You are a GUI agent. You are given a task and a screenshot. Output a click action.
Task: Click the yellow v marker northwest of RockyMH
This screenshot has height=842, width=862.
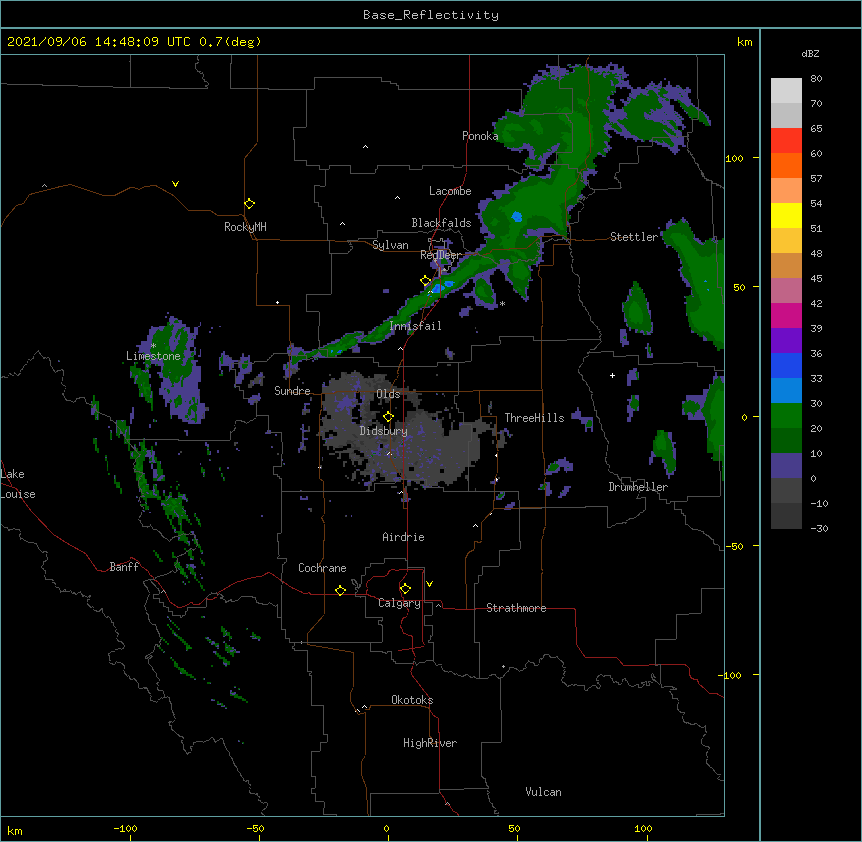tap(175, 184)
